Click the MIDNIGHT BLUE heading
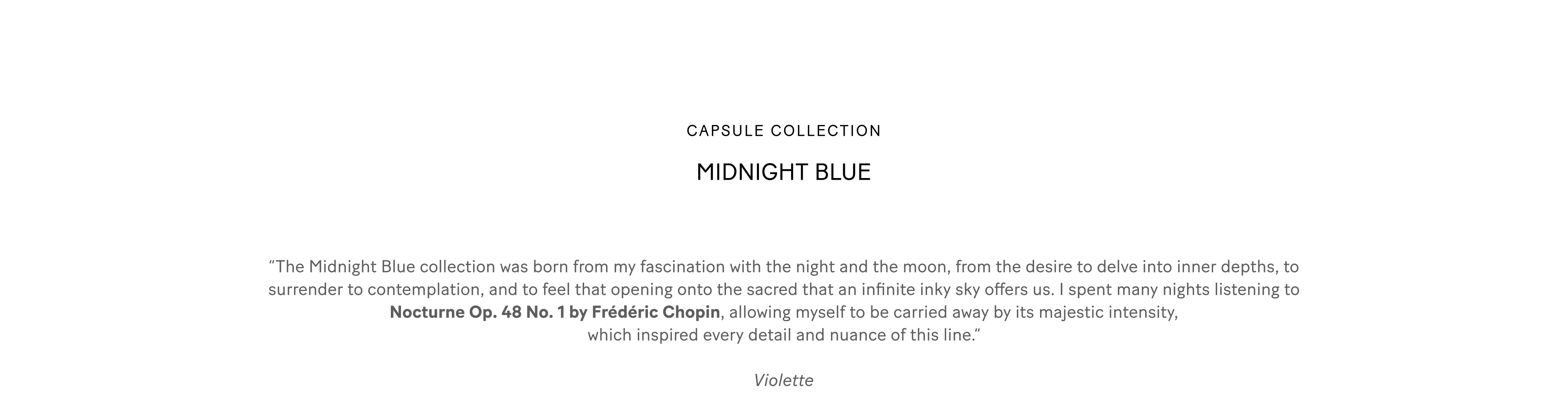 (783, 172)
